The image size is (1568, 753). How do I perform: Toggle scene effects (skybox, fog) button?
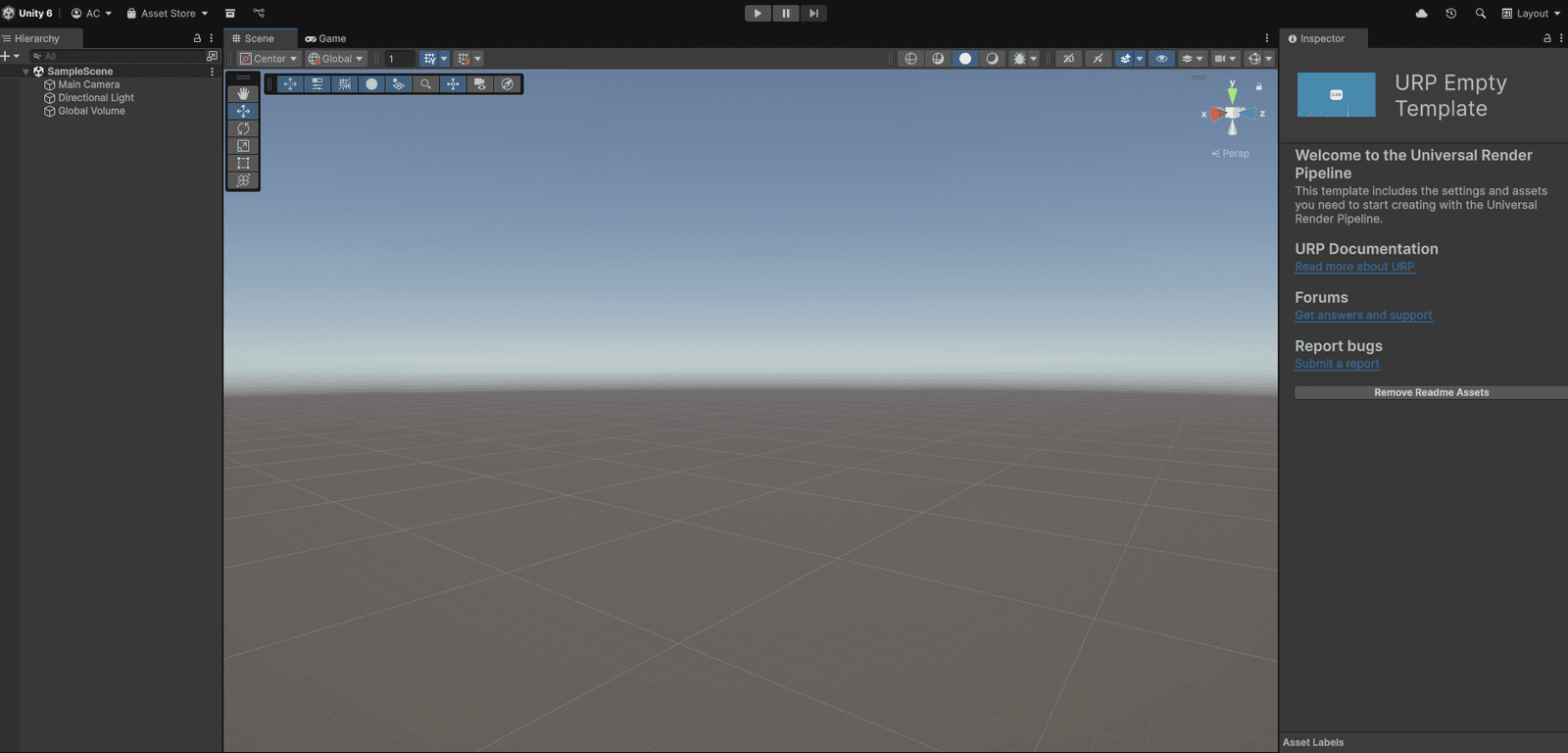coord(1125,59)
